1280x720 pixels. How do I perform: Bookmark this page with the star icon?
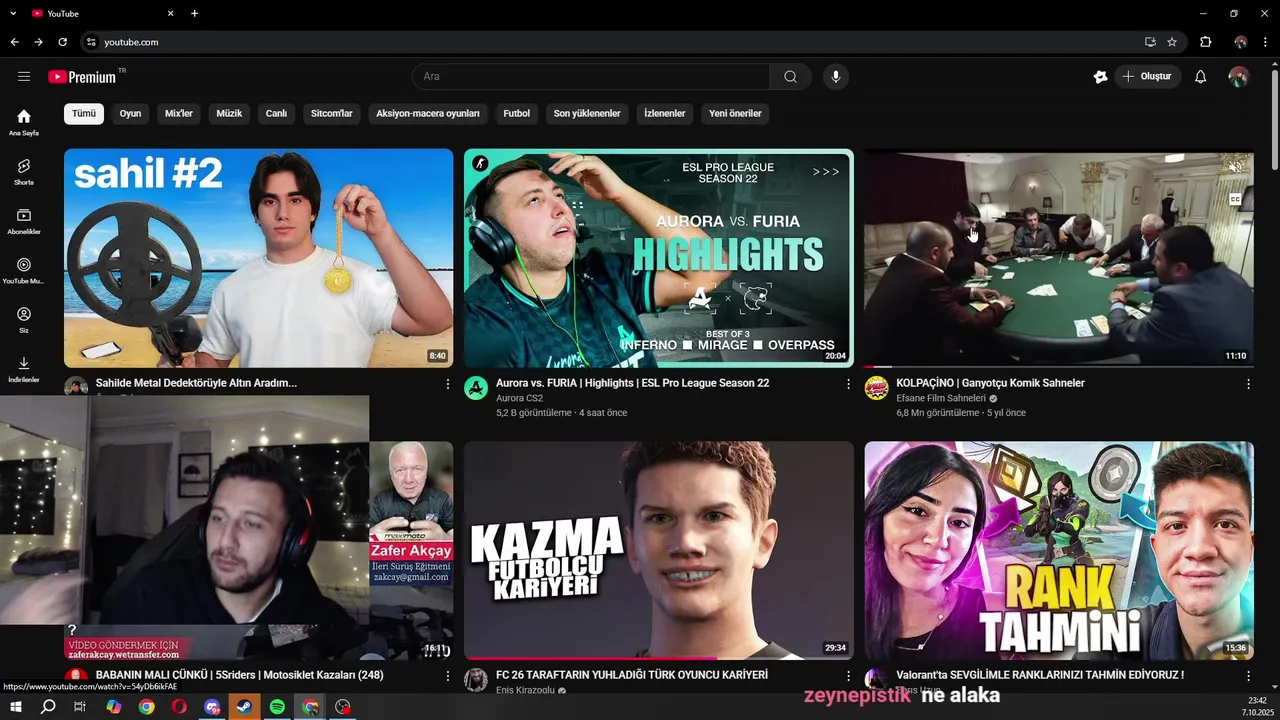pyautogui.click(x=1172, y=42)
